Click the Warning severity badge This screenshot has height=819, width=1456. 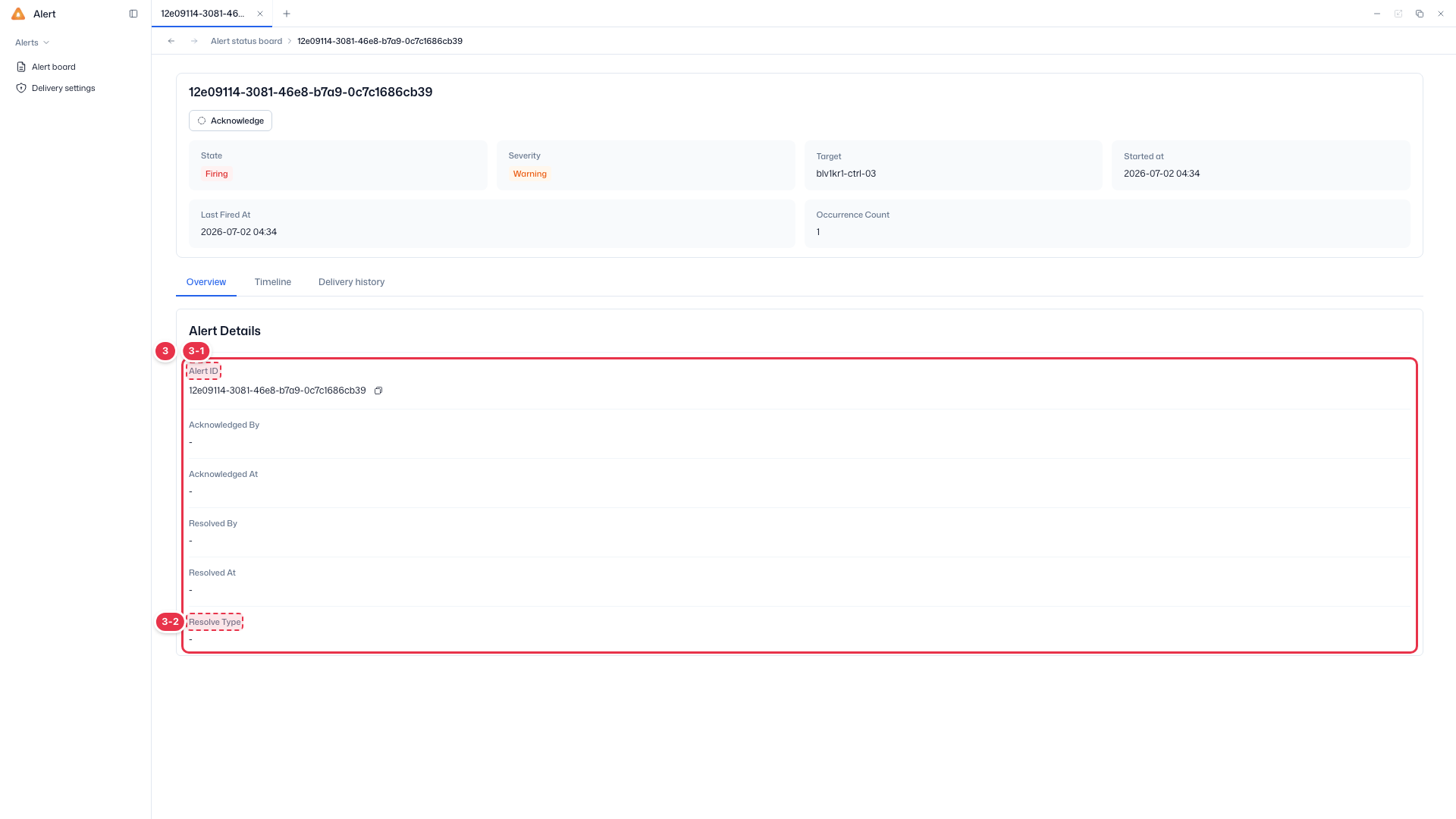(x=530, y=174)
